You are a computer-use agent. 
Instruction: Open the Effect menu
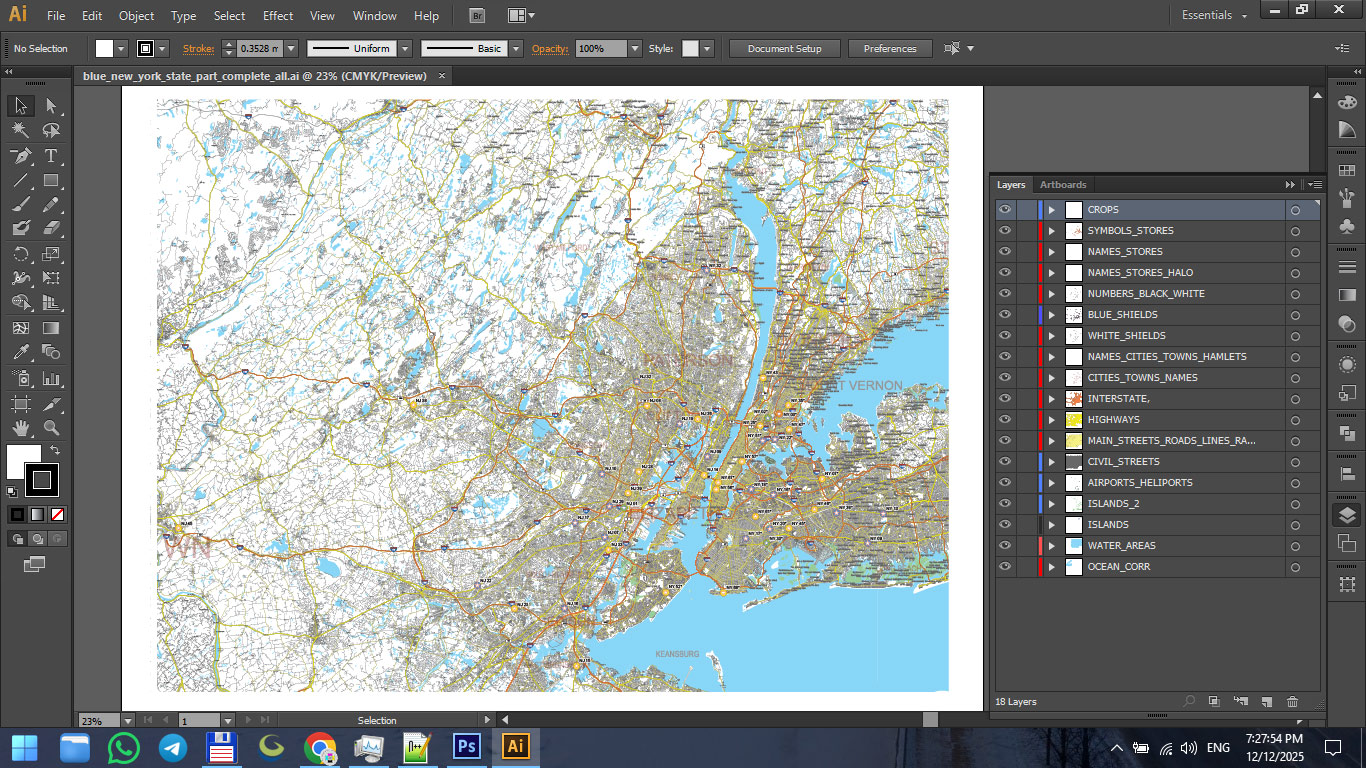278,16
